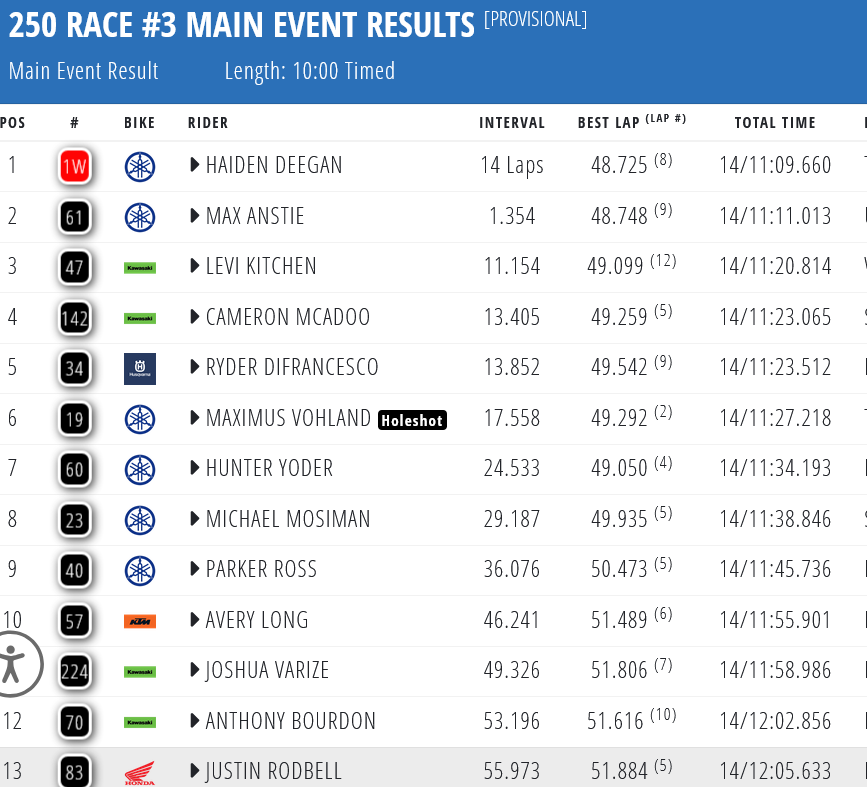
Task: Sort by the Total Time column header
Action: [775, 123]
